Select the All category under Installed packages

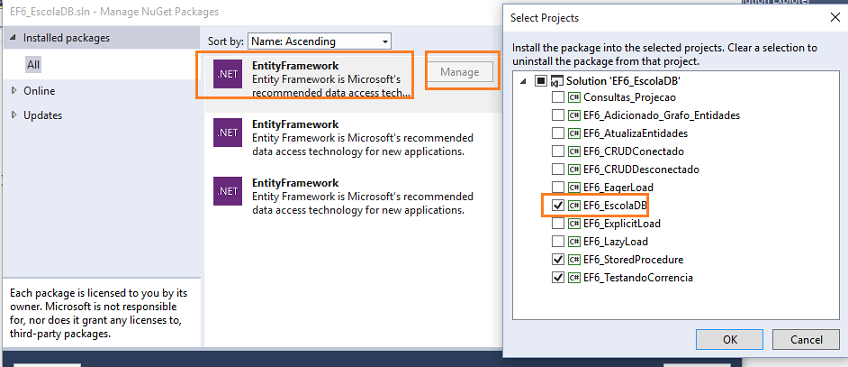(x=34, y=65)
